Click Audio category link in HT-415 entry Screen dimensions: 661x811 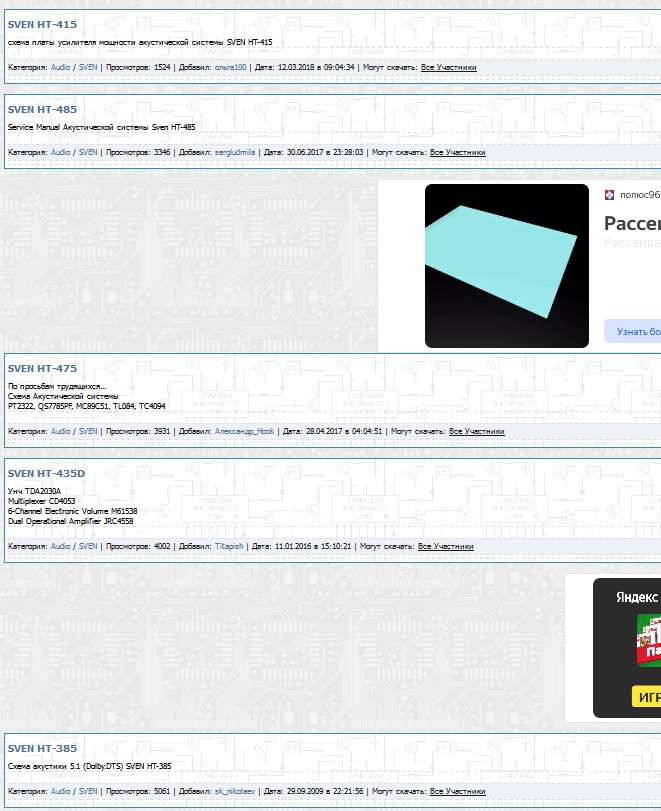61,68
